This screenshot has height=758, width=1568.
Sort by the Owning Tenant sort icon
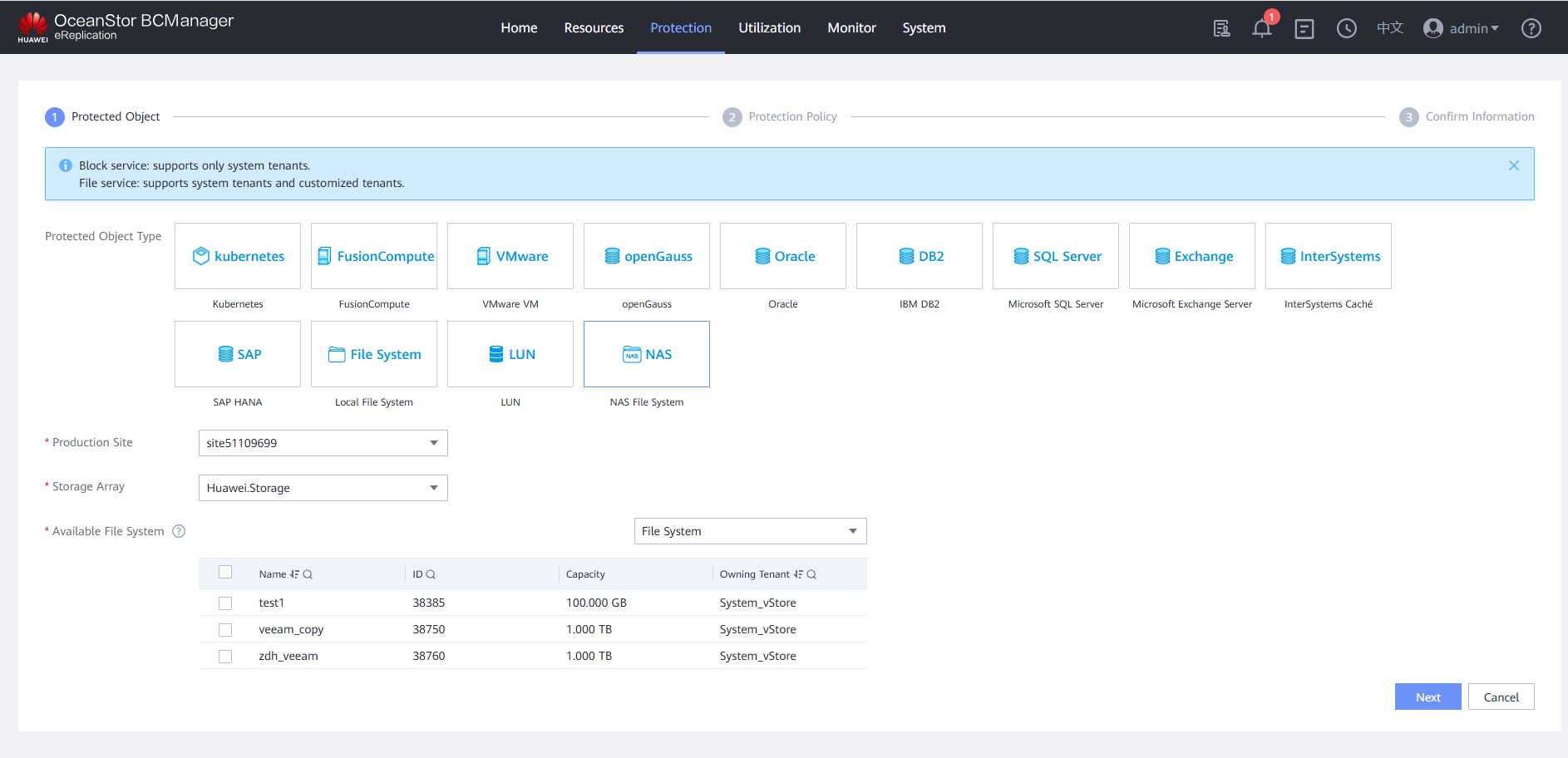point(798,574)
